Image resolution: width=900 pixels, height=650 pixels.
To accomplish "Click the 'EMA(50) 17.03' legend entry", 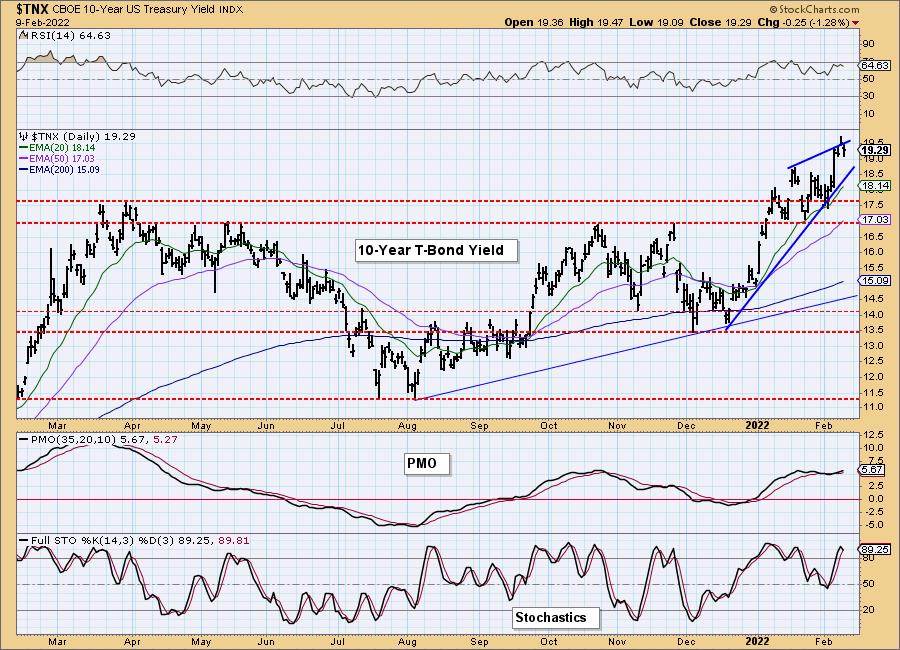I will (62, 158).
